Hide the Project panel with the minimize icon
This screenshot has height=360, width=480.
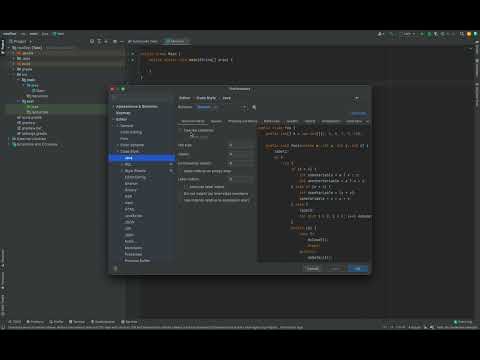point(122,41)
